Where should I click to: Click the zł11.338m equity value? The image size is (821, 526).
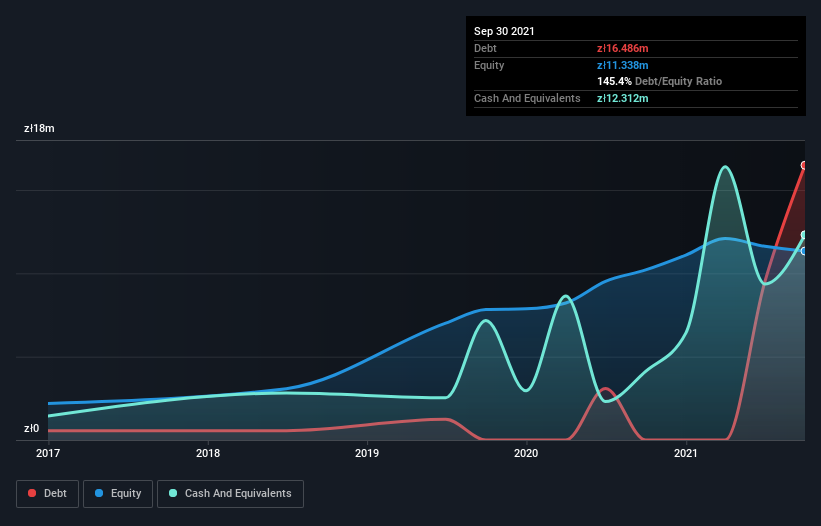(x=623, y=65)
